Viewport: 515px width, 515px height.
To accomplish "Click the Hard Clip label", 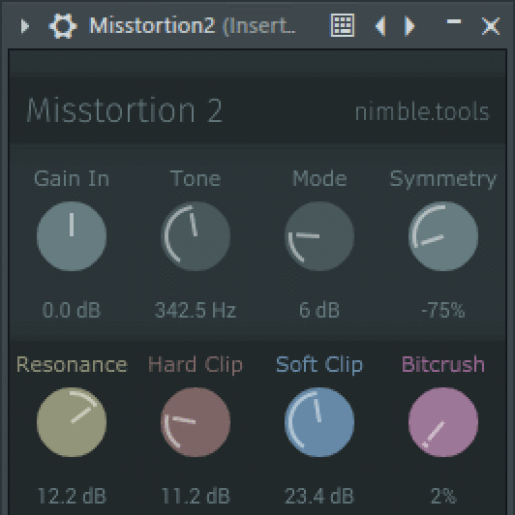I will coord(196,365).
